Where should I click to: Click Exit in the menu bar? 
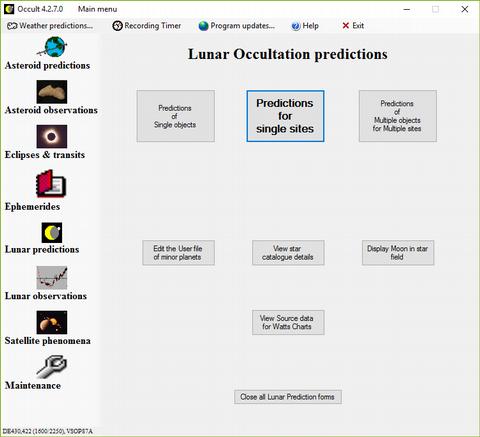coord(353,26)
